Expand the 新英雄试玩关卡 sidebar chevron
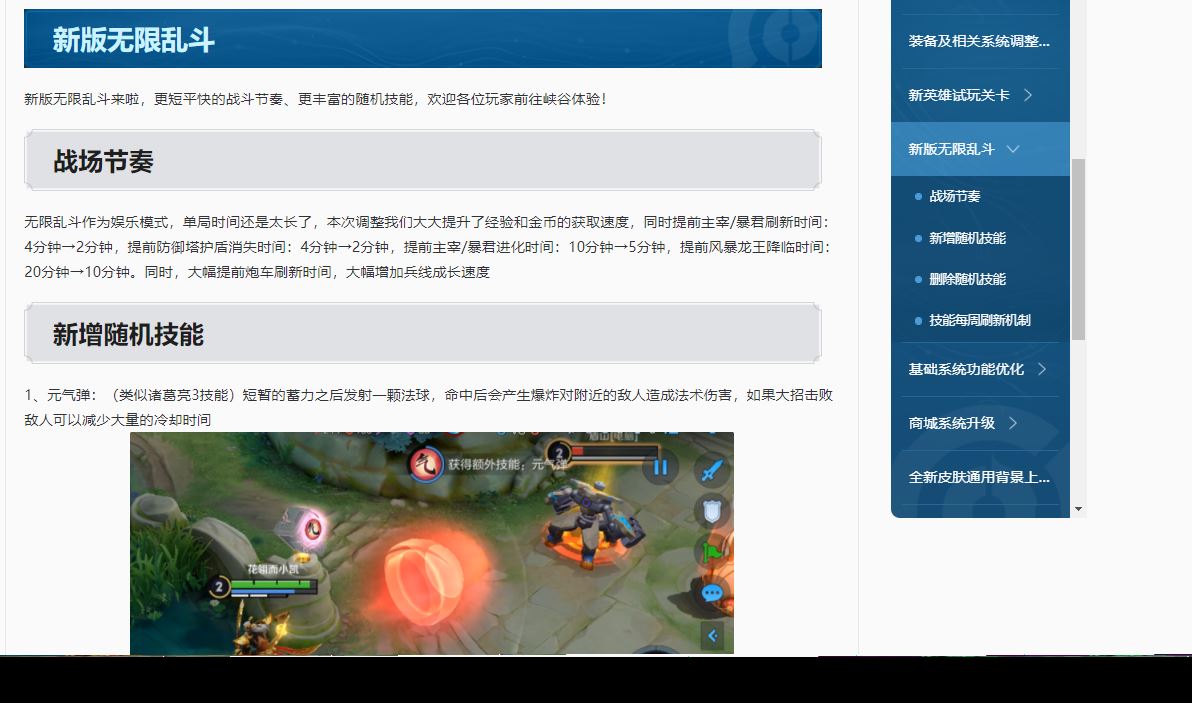This screenshot has width=1192, height=703. [1028, 95]
